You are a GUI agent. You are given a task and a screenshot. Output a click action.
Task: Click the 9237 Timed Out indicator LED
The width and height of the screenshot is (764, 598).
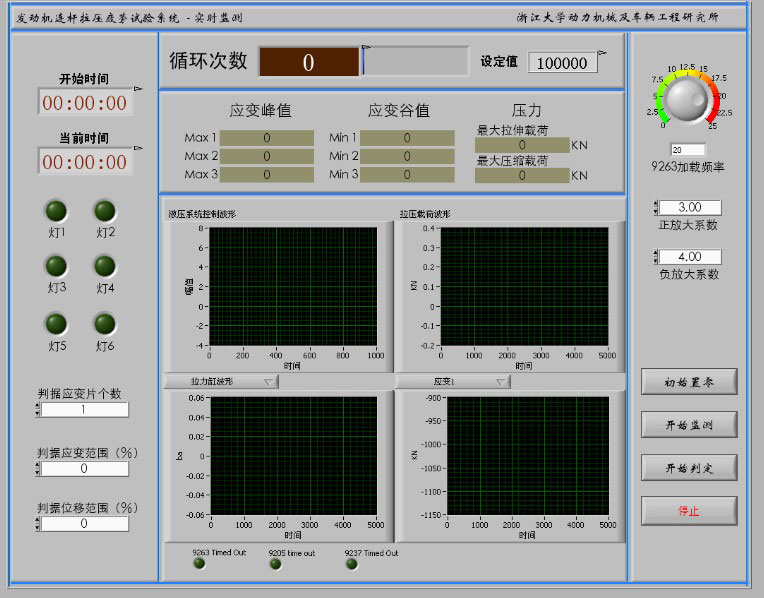(351, 564)
